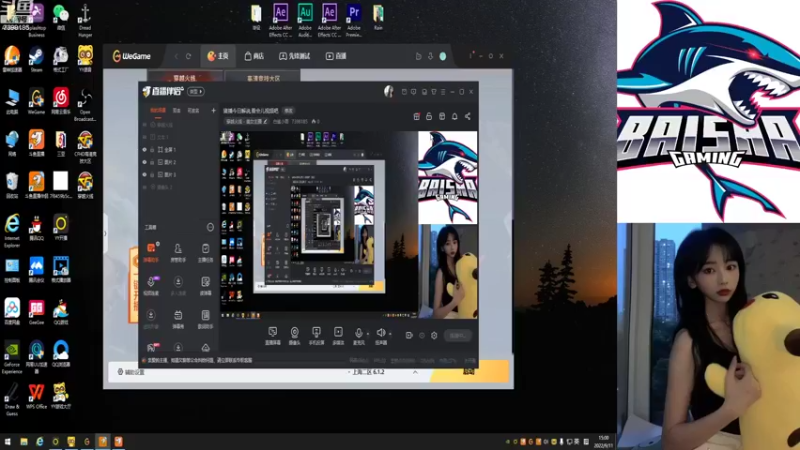Open the WeChat desktop shortcut
Screen dimensions: 800x450
point(61,17)
